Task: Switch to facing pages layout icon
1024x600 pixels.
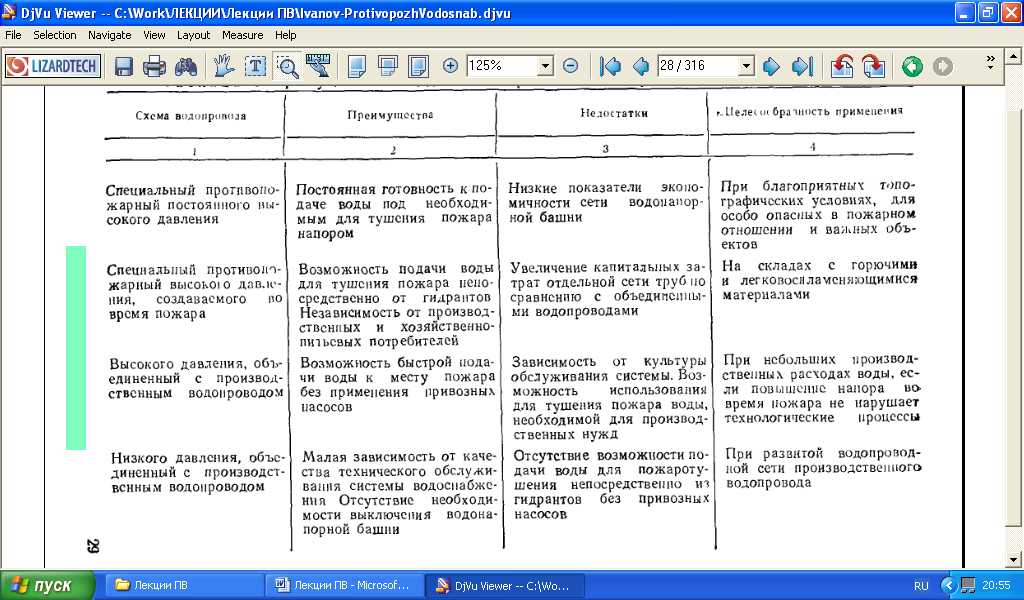Action: point(418,66)
